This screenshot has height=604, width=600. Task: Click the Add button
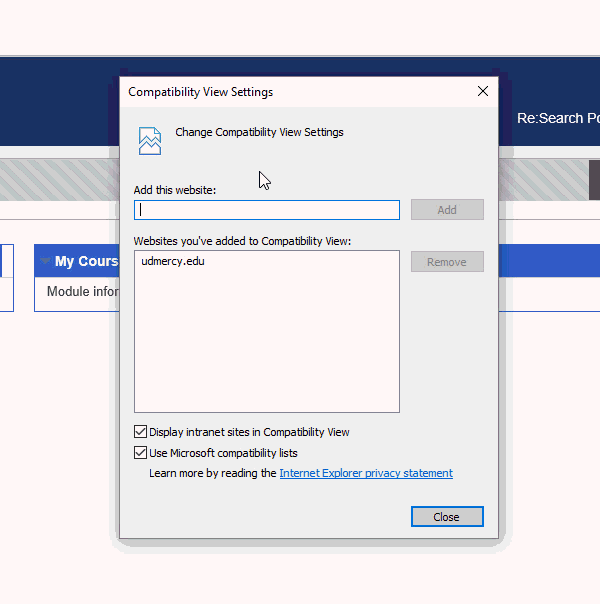click(447, 210)
